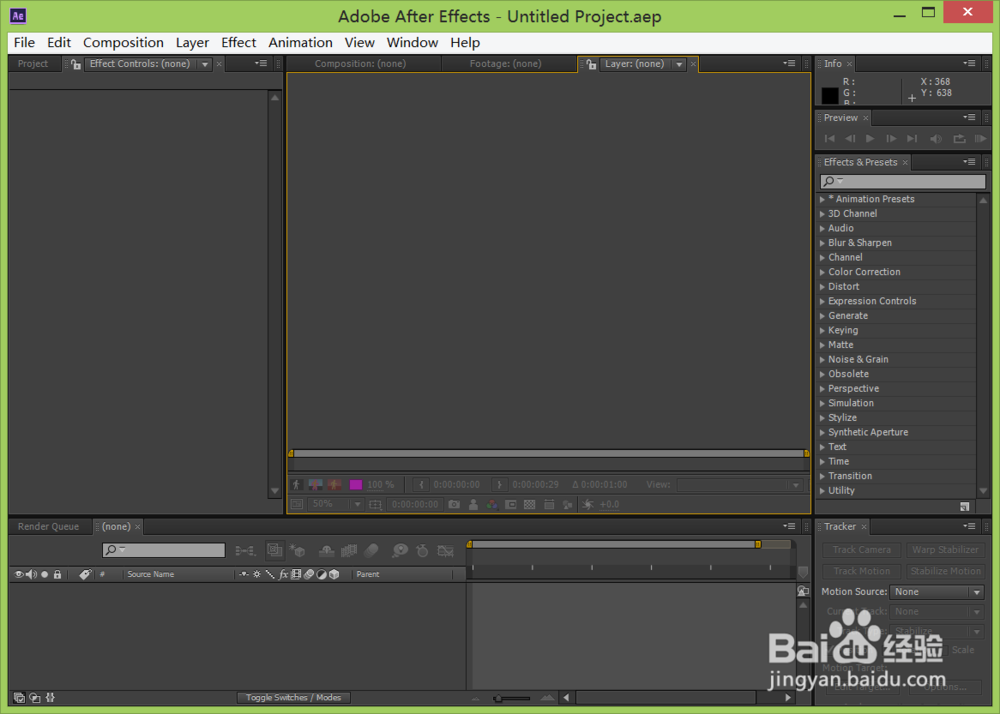The height and width of the screenshot is (714, 1000).
Task: Open the Effect Controls panel dropdown arrow
Action: coord(205,64)
